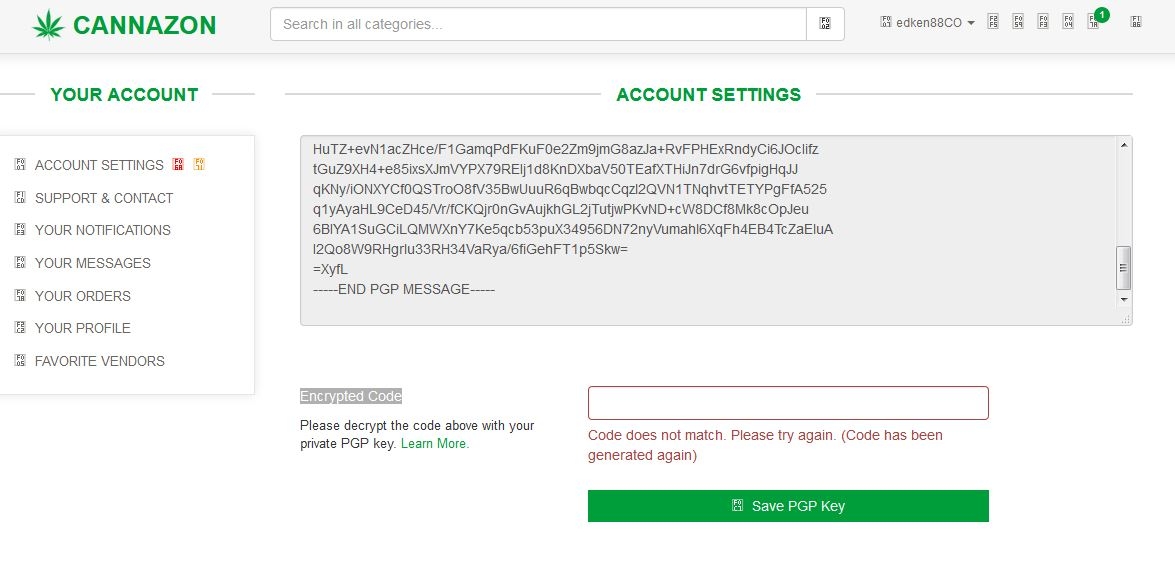This screenshot has height=562, width=1175.
Task: Click the search button icon beside search field
Action: tap(825, 24)
